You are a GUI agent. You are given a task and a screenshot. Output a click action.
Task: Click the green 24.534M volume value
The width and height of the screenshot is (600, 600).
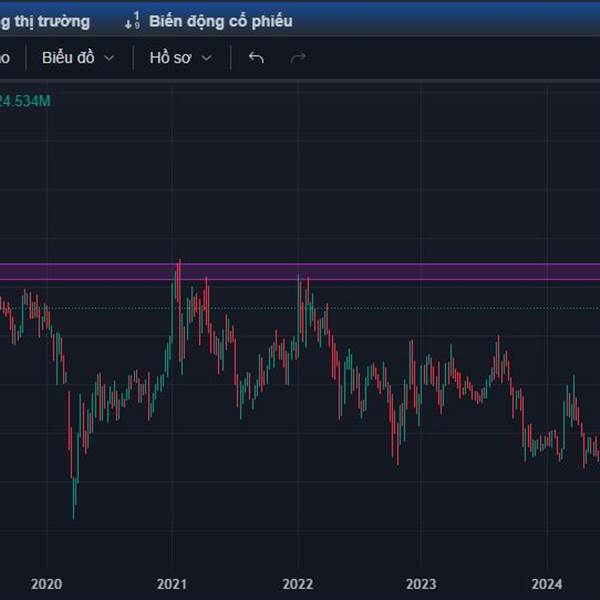coord(25,101)
